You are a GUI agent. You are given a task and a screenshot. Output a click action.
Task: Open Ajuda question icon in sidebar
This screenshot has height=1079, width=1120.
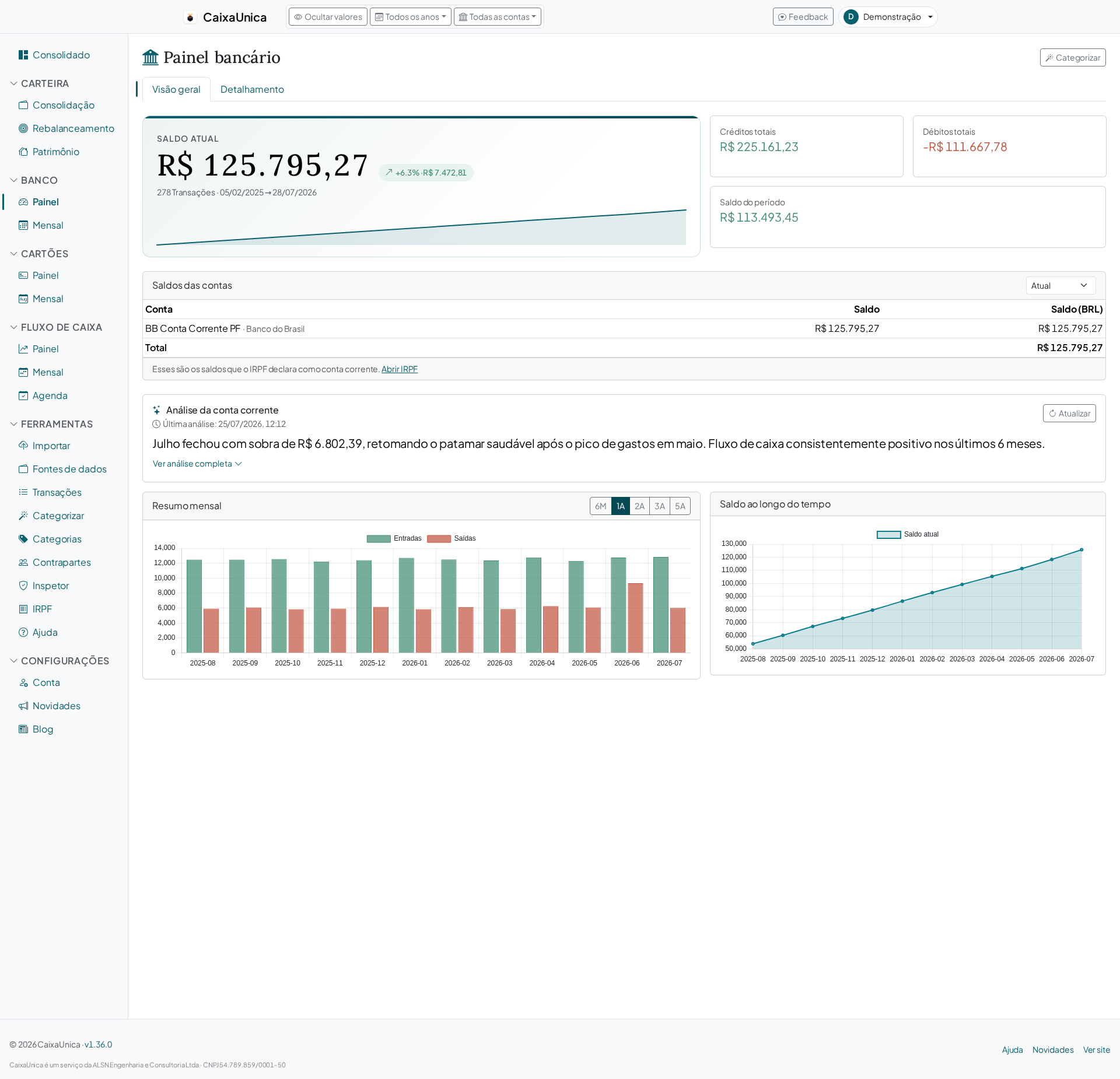click(x=23, y=632)
